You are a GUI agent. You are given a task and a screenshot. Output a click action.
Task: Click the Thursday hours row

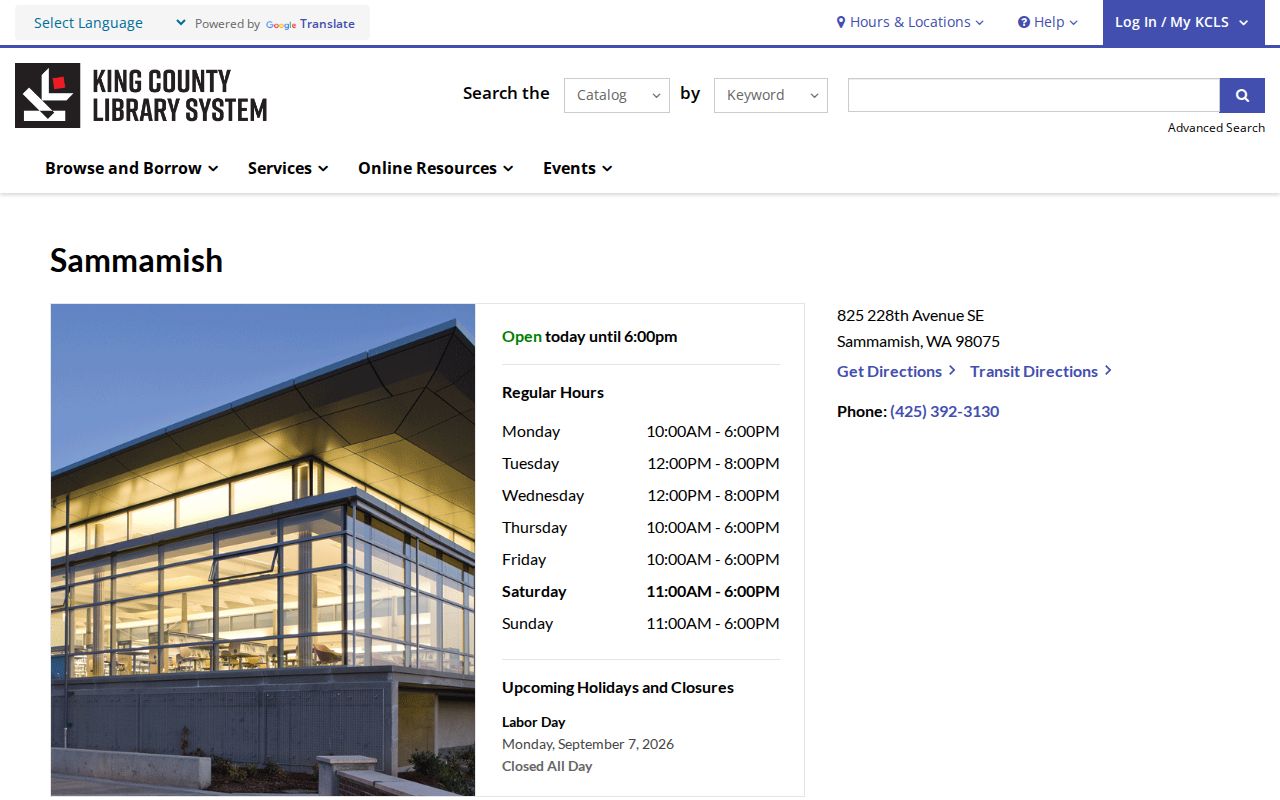641,527
